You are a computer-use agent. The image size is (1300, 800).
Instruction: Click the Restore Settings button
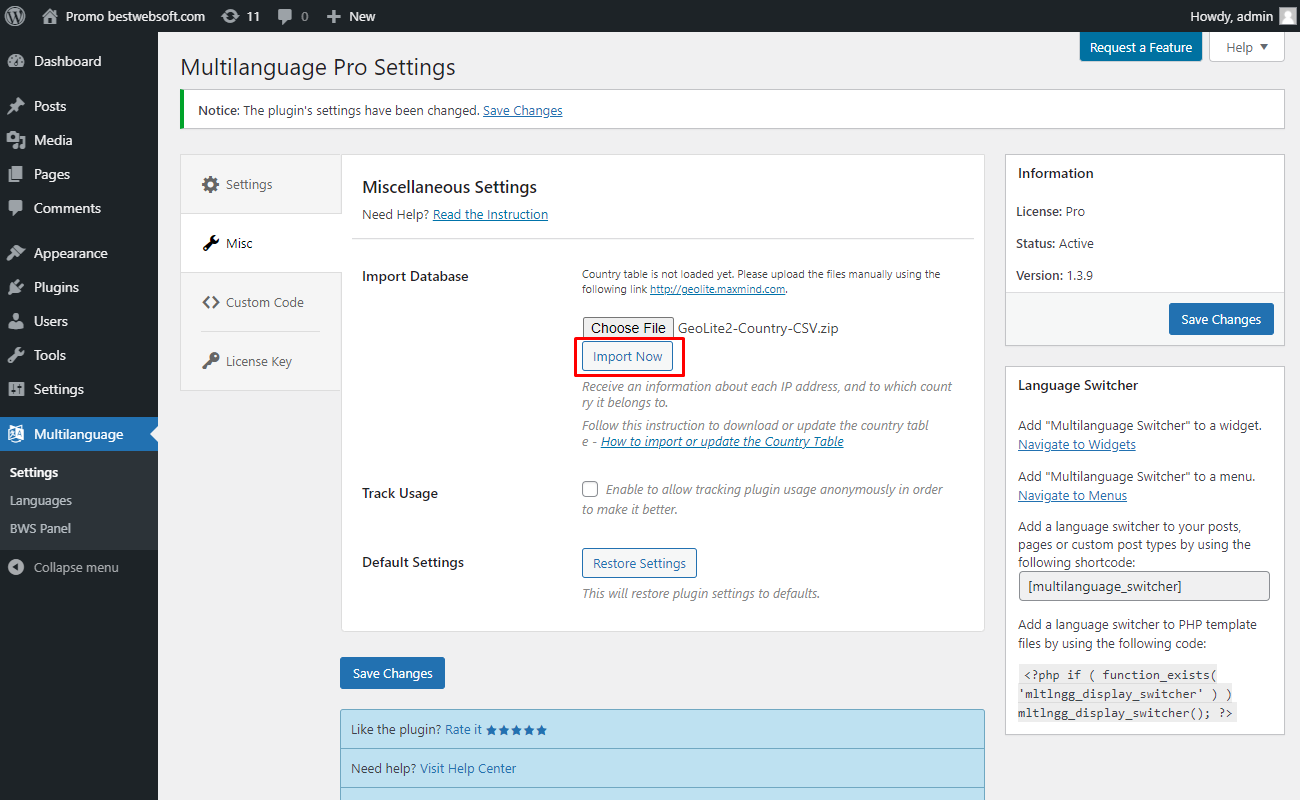click(639, 563)
